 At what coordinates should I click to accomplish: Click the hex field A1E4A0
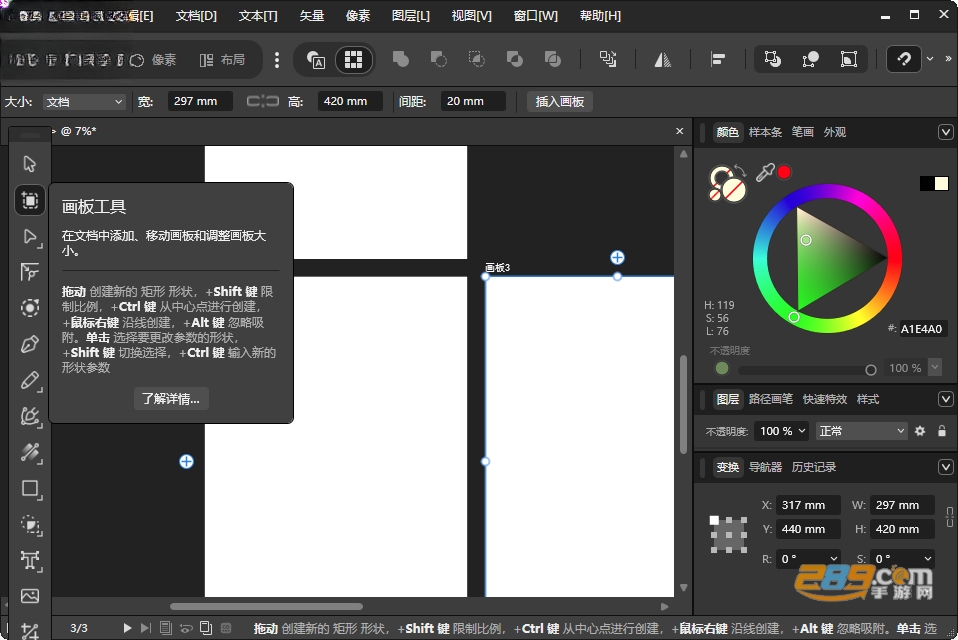(921, 329)
